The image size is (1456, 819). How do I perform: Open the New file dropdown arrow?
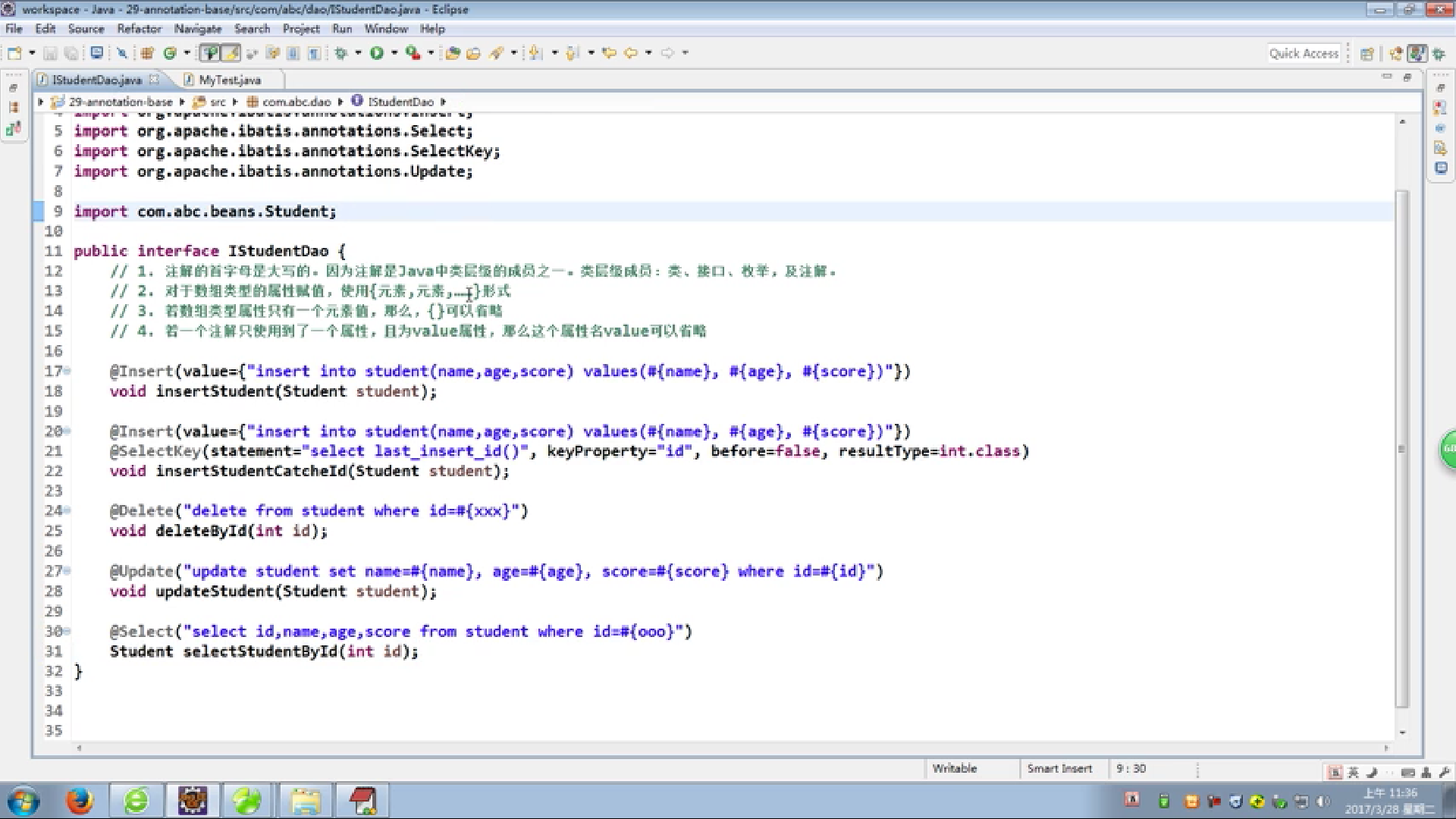click(32, 53)
